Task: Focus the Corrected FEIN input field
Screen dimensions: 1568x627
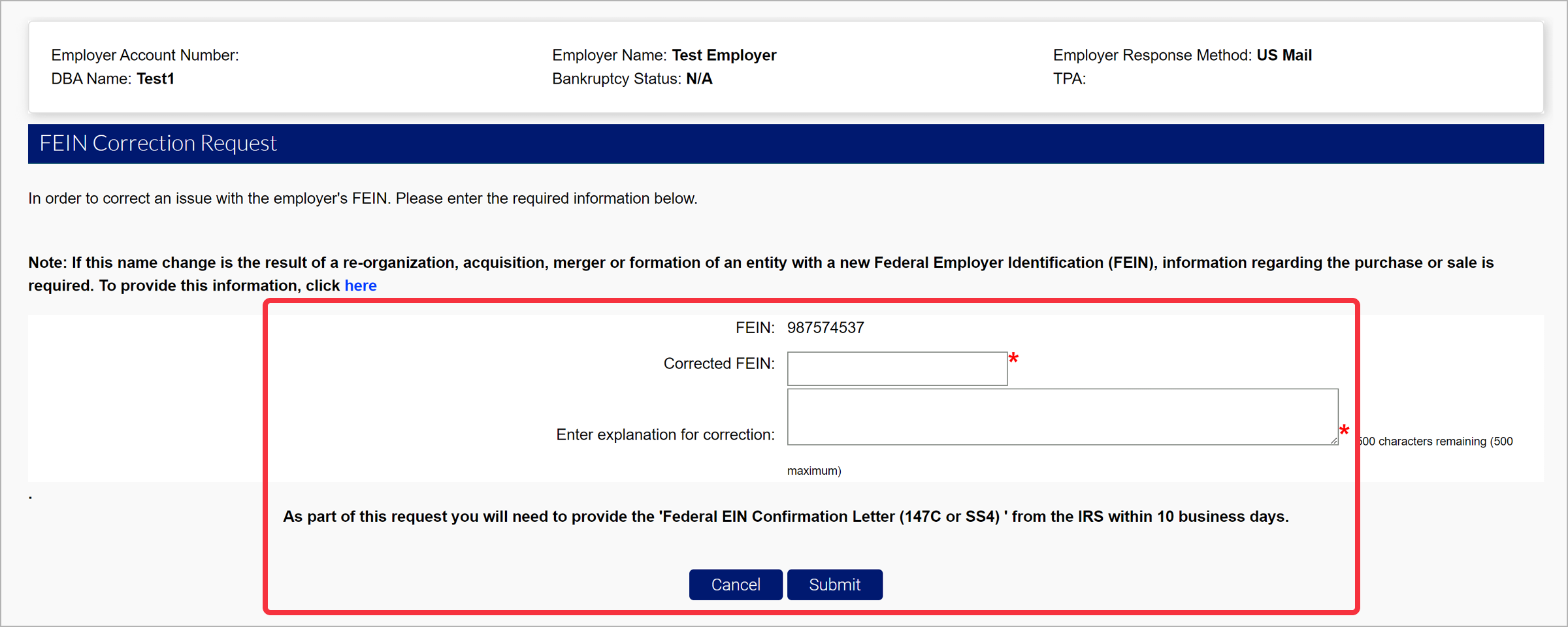Action: [896, 369]
